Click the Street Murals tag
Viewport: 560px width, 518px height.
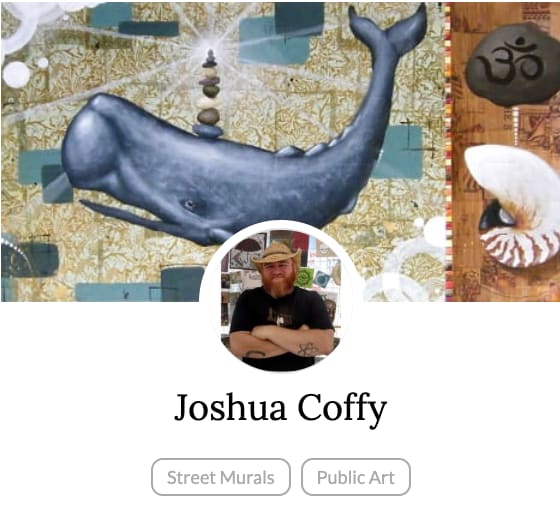[221, 477]
